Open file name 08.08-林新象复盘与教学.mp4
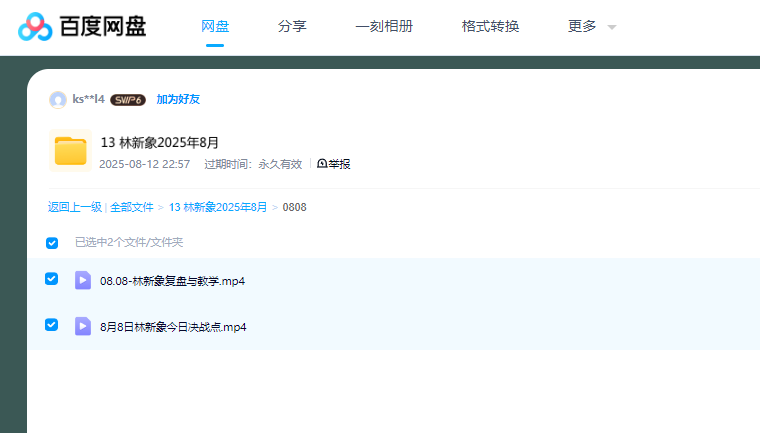The height and width of the screenshot is (433, 760). pyautogui.click(x=172, y=281)
